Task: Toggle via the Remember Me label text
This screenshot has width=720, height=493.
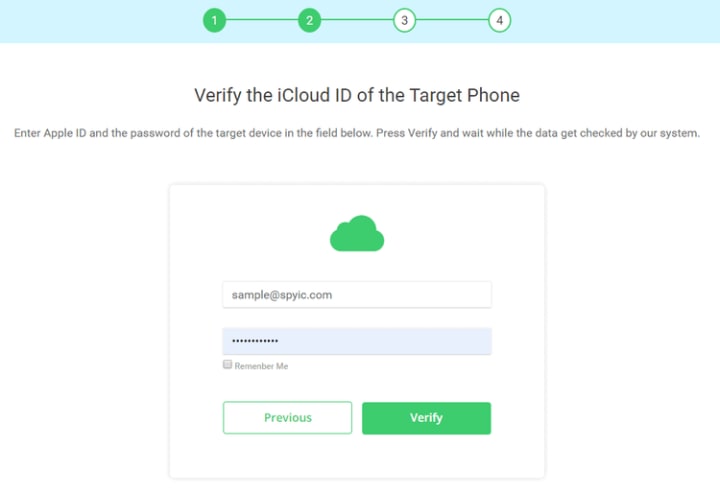Action: [261, 366]
